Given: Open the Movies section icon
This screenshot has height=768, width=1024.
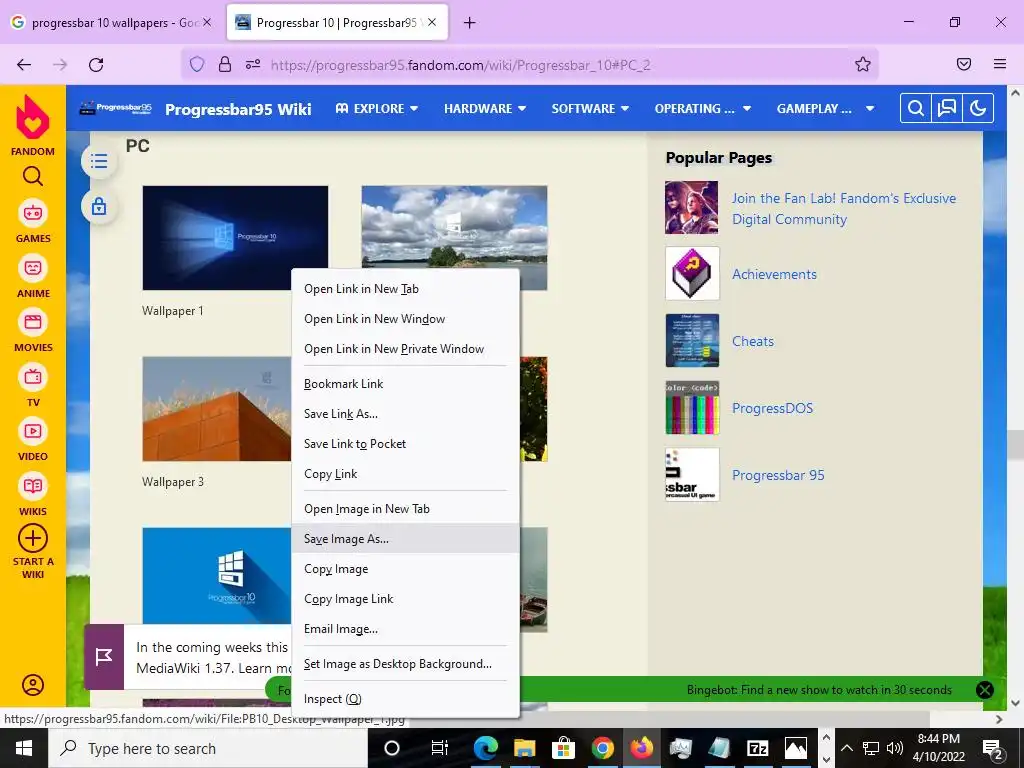Looking at the screenshot, I should pyautogui.click(x=33, y=322).
